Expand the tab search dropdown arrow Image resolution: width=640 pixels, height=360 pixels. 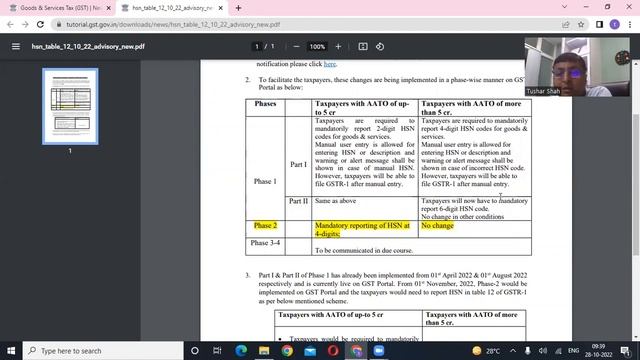click(564, 7)
